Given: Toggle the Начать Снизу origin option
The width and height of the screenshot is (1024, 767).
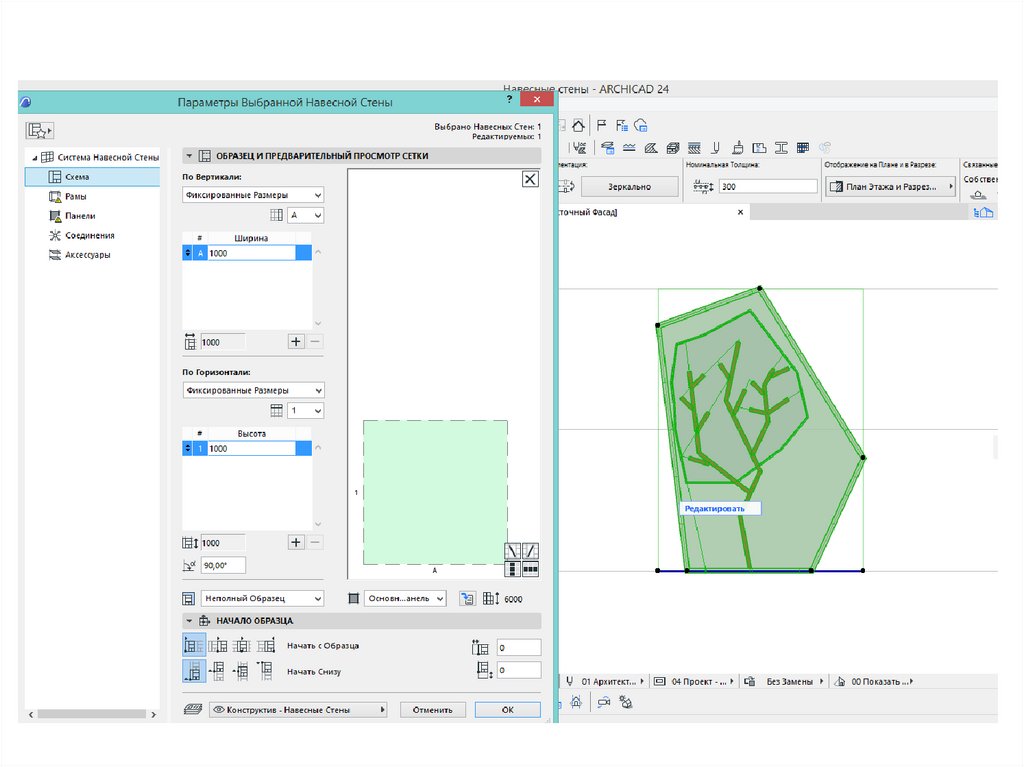Looking at the screenshot, I should [x=192, y=671].
